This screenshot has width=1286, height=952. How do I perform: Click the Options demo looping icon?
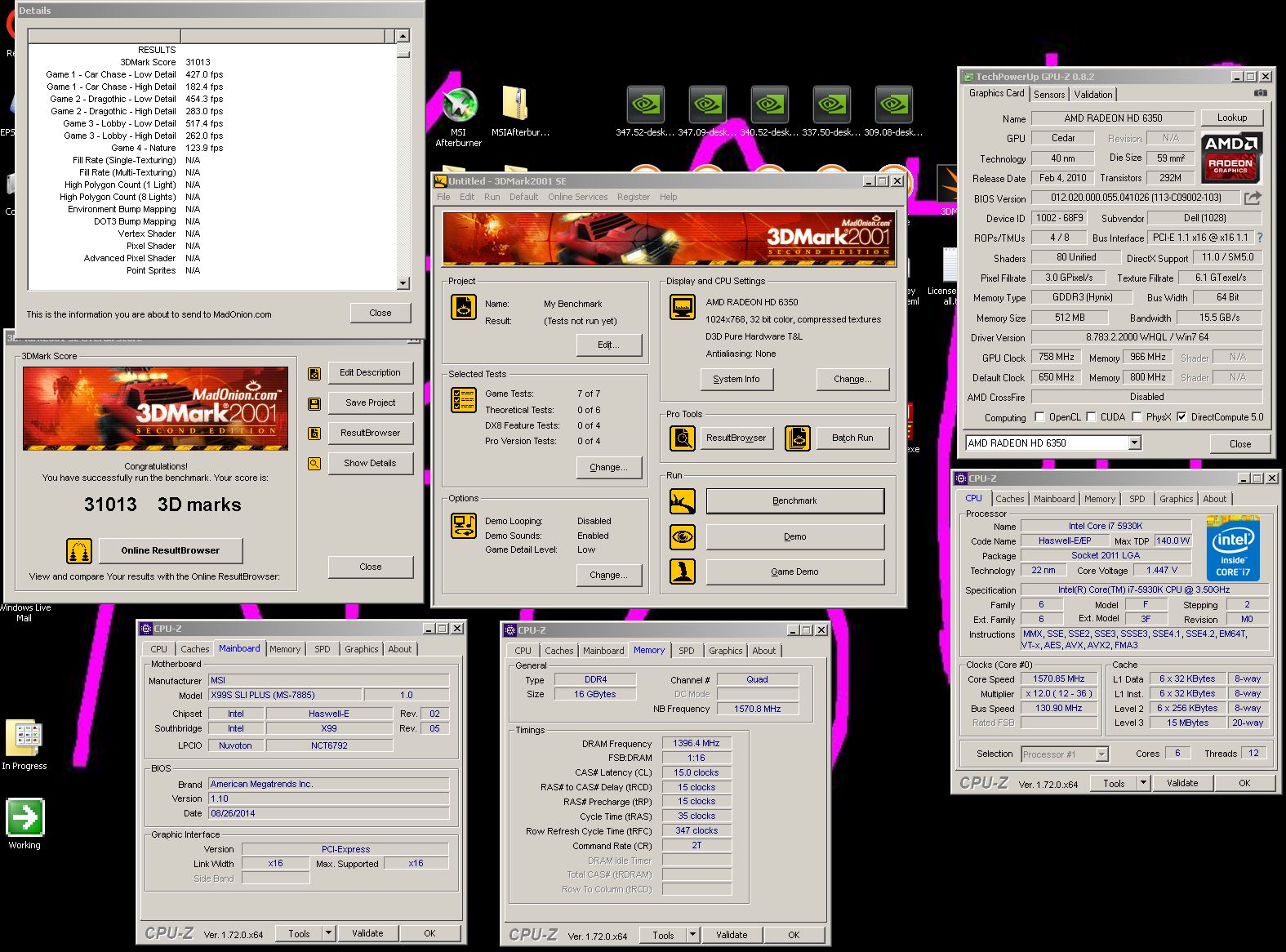click(464, 525)
